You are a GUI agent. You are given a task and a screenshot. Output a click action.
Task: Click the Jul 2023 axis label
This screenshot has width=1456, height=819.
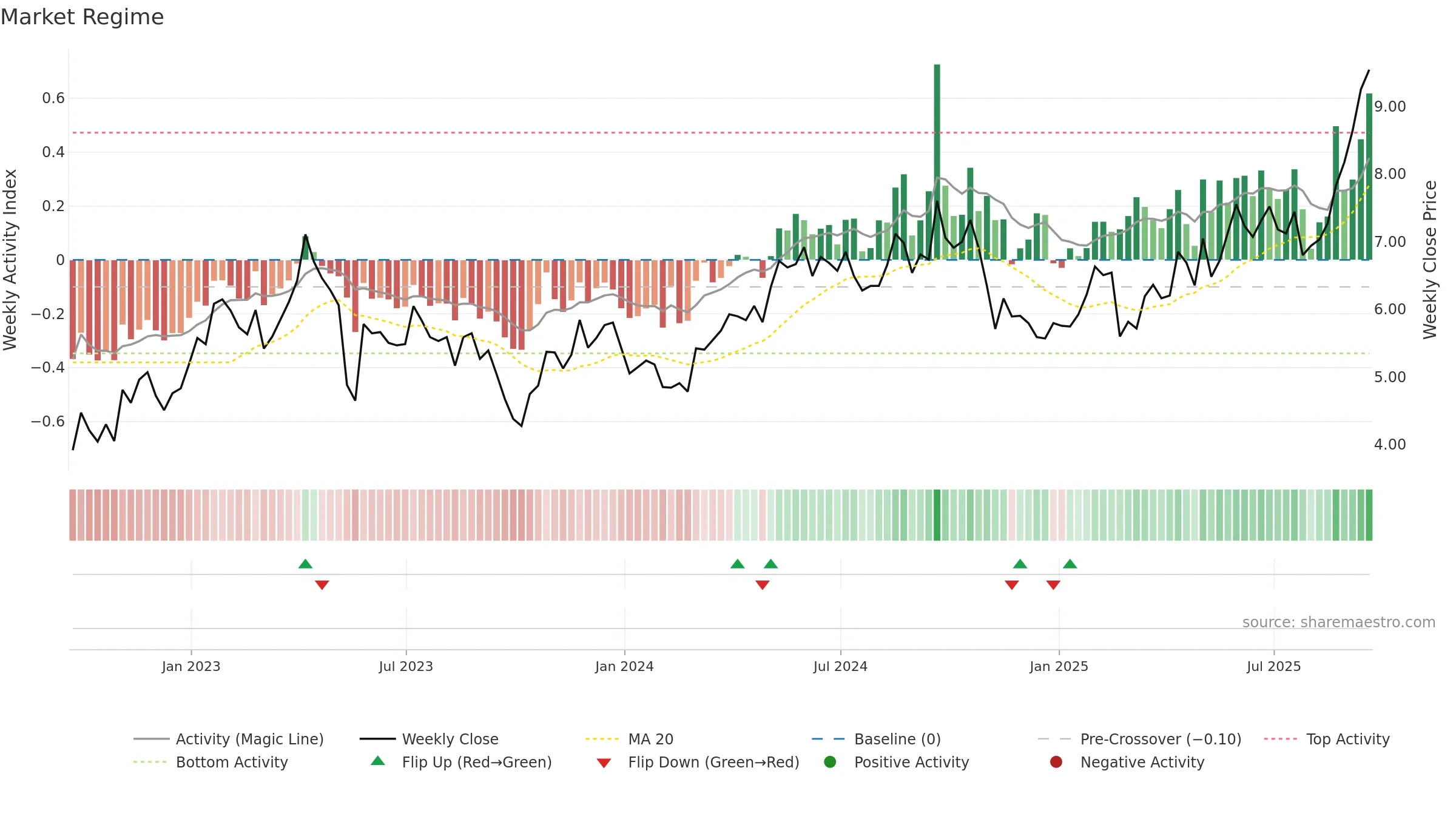[406, 666]
